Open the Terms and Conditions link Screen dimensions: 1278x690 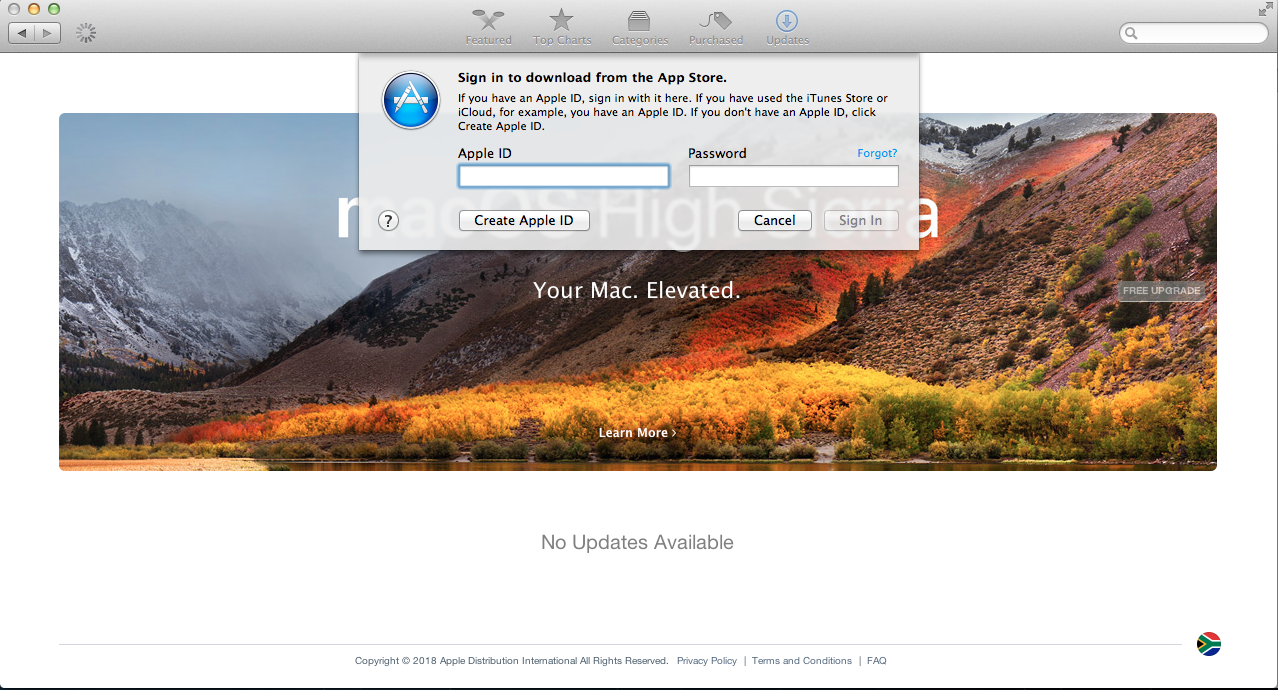[802, 661]
